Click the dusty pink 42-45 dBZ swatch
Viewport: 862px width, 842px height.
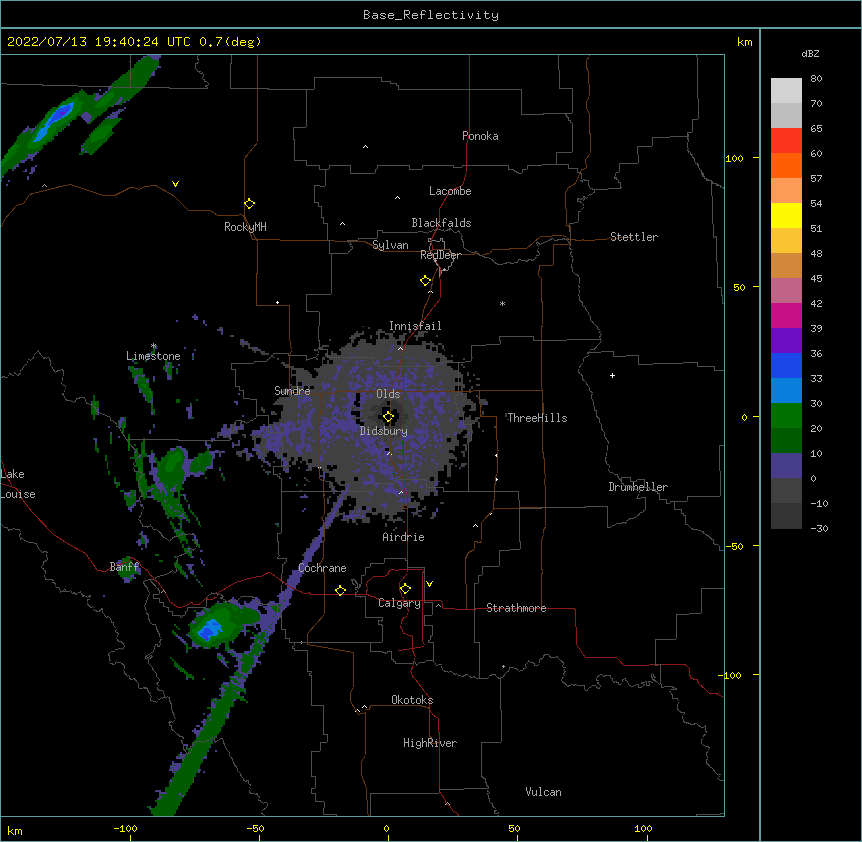pyautogui.click(x=786, y=291)
